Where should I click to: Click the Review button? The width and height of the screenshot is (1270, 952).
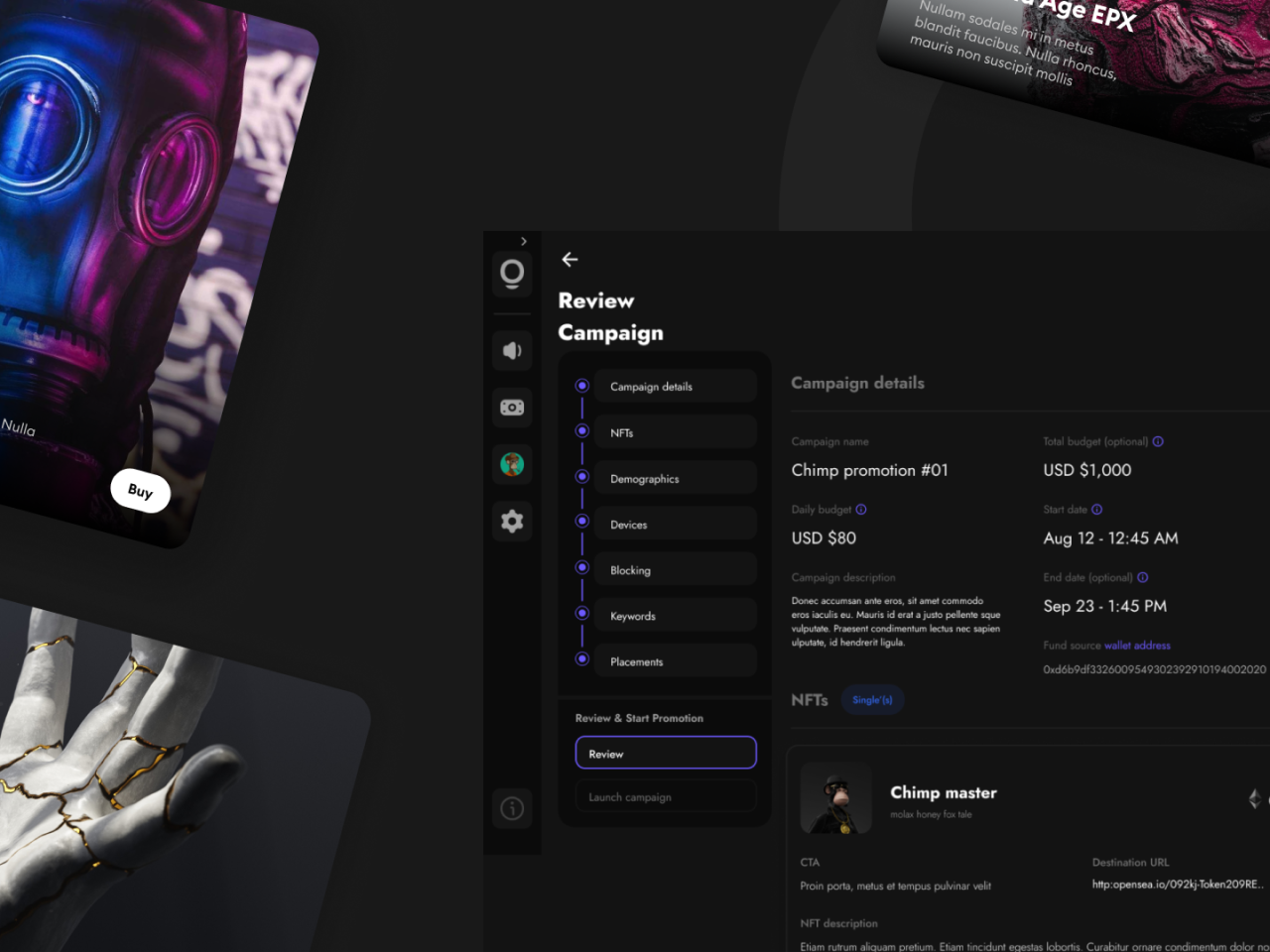point(666,753)
